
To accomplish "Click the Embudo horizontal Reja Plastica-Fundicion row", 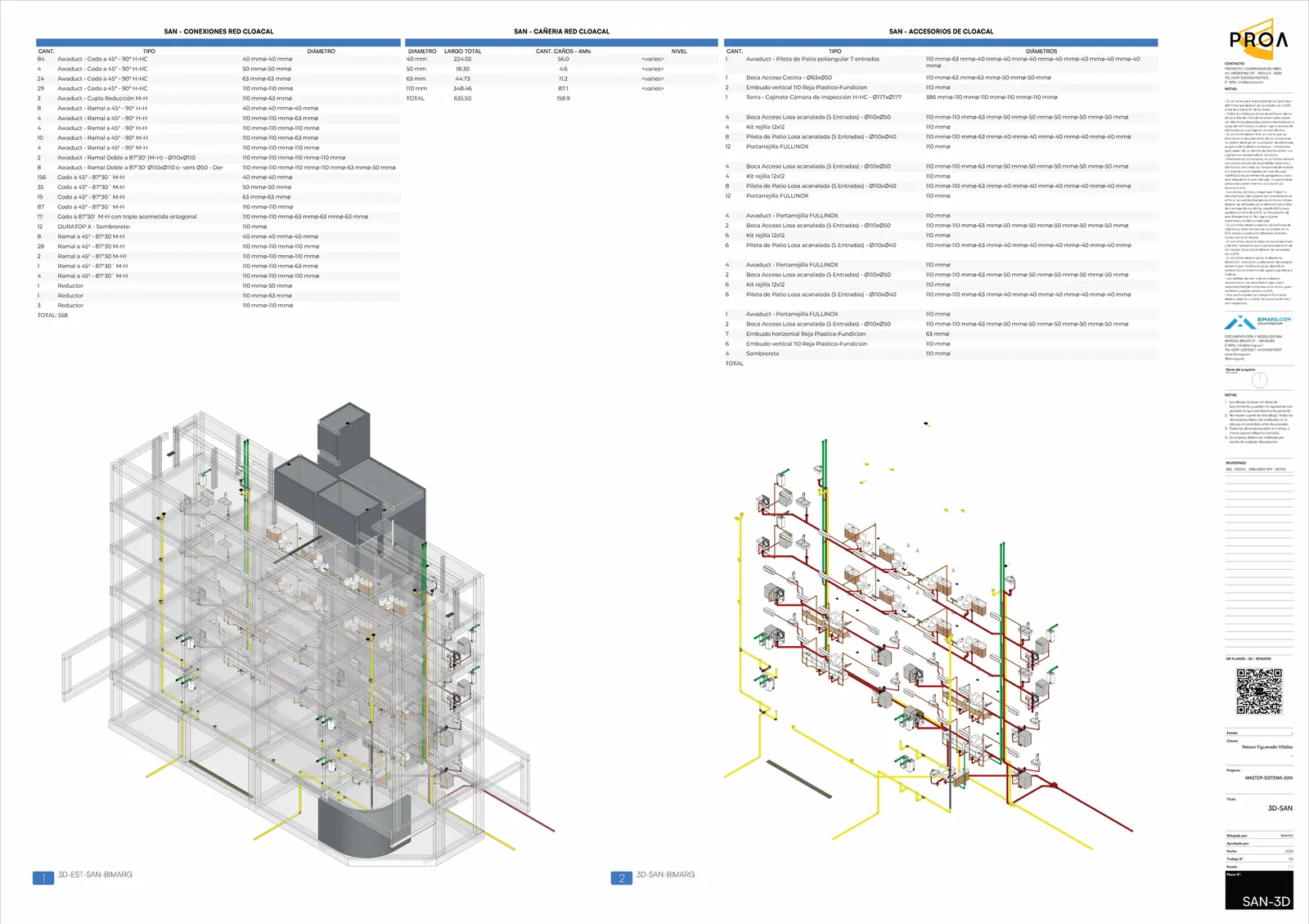I will coord(941,334).
